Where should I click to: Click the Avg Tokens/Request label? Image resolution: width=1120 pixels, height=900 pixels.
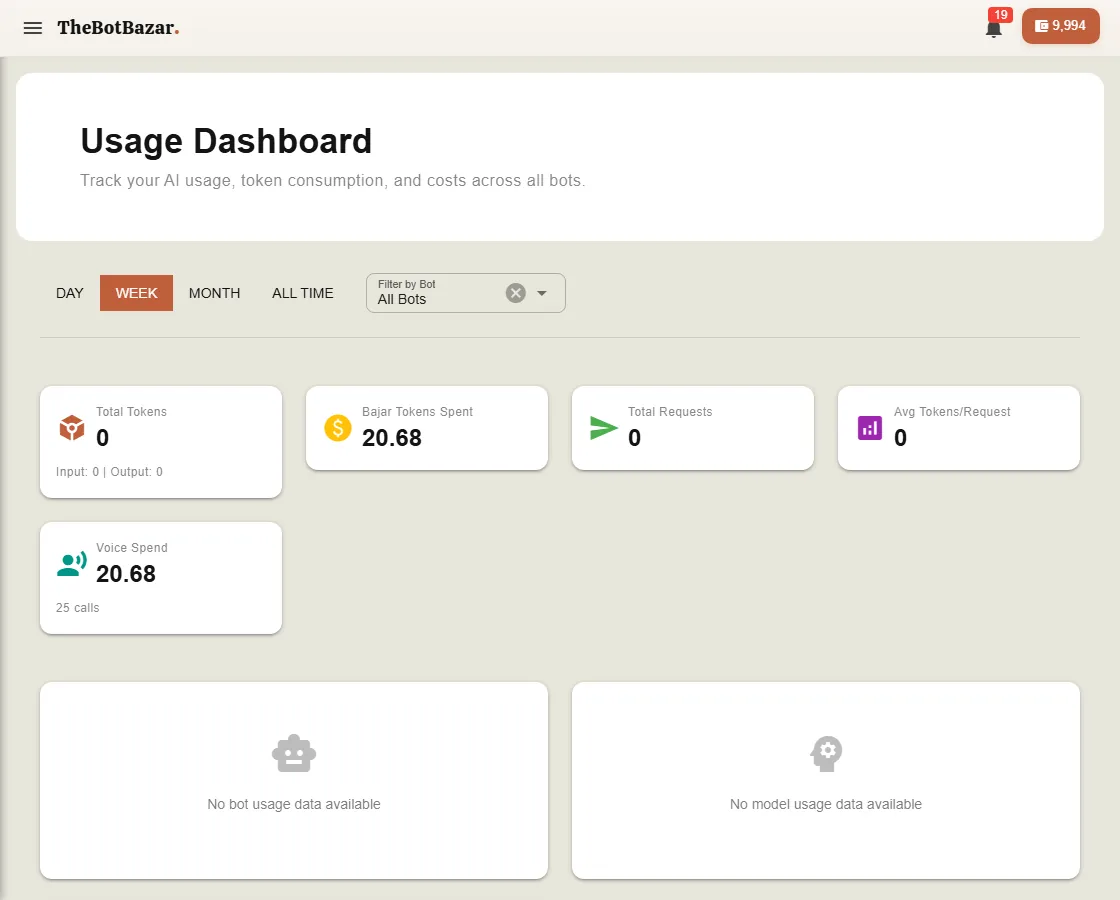(952, 411)
